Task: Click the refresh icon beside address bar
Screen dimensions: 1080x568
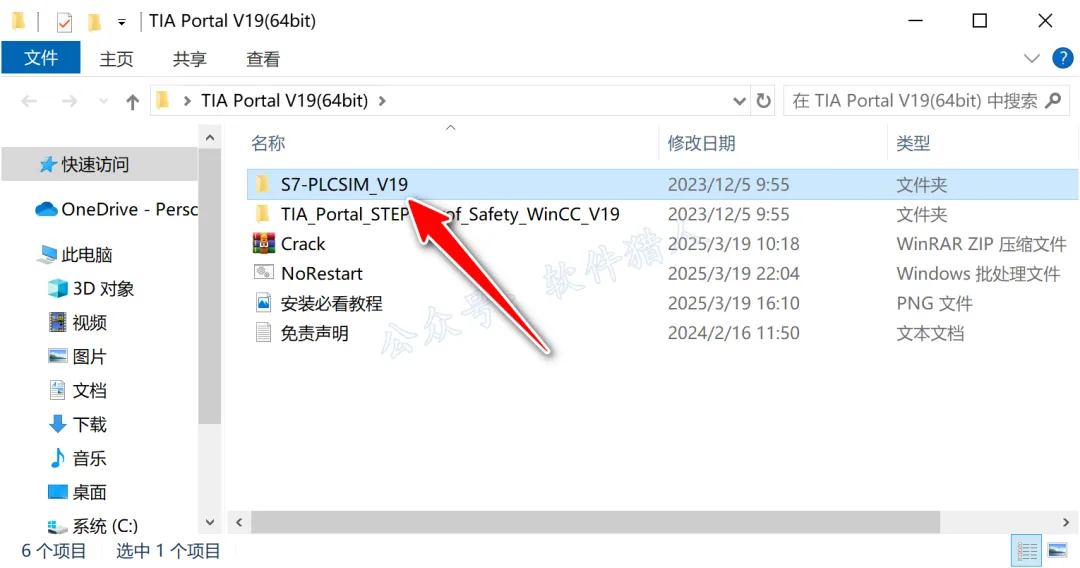Action: [x=763, y=101]
